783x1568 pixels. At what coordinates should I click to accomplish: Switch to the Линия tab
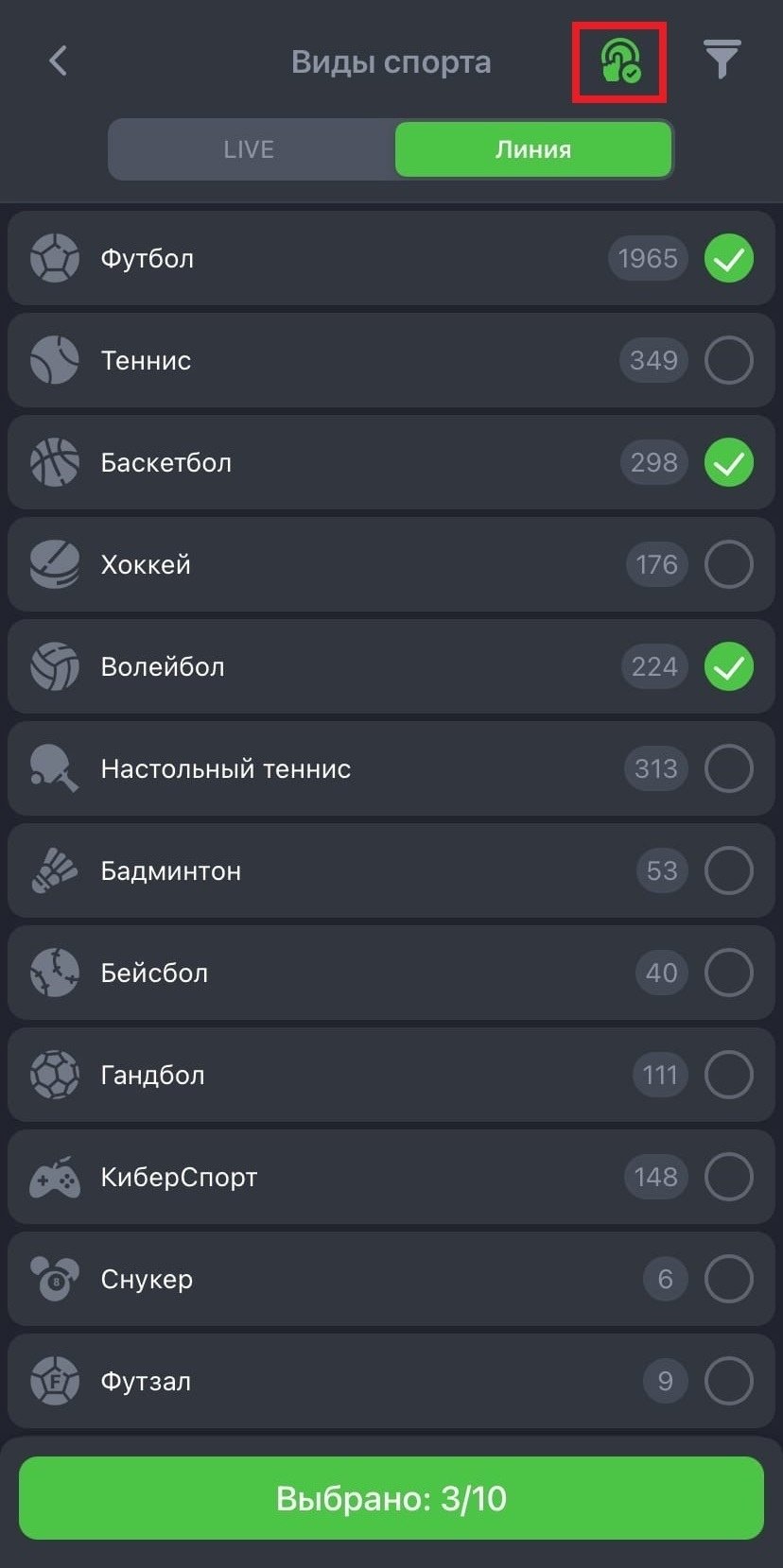(533, 149)
